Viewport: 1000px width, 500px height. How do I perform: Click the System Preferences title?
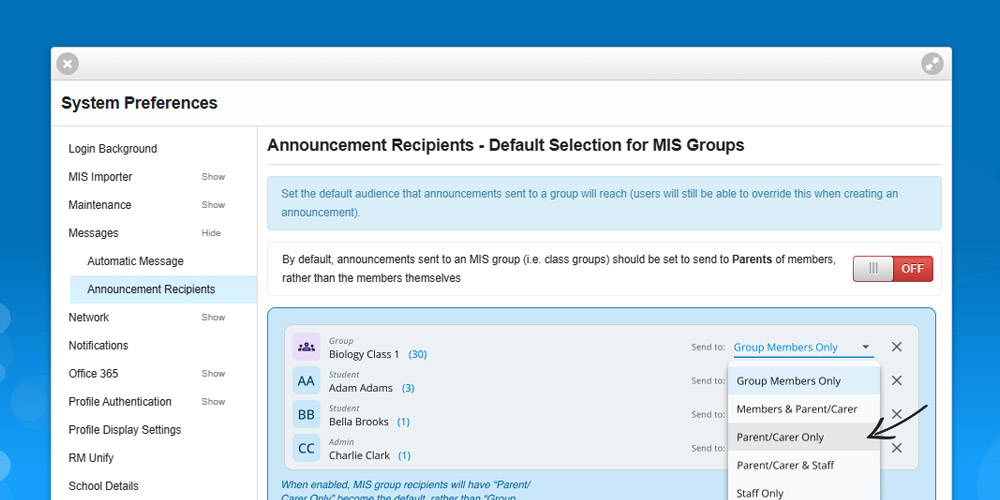coord(139,103)
